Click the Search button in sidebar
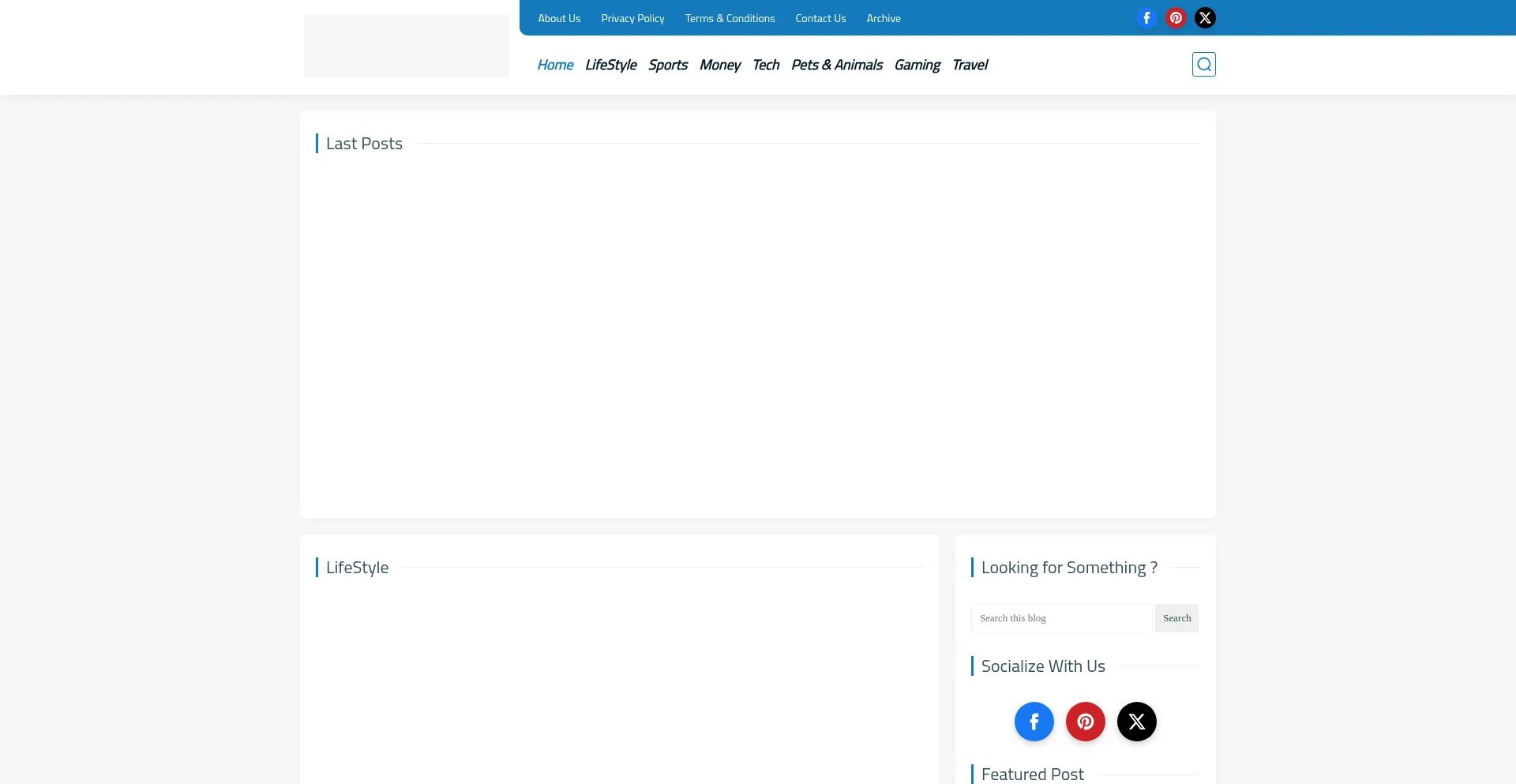Viewport: 1516px width, 784px height. (x=1176, y=618)
